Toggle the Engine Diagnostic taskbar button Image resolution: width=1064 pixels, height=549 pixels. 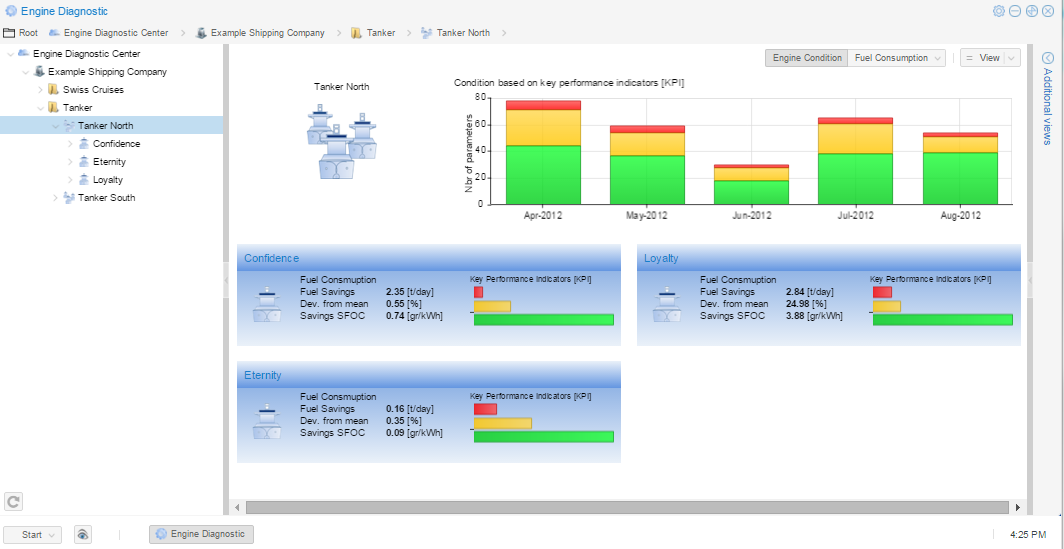(201, 534)
